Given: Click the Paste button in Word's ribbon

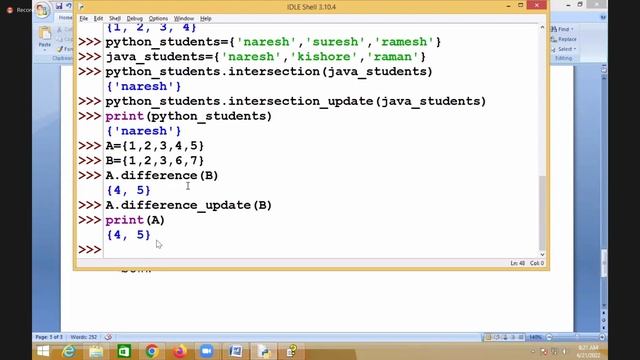Looking at the screenshot, I should (45, 37).
